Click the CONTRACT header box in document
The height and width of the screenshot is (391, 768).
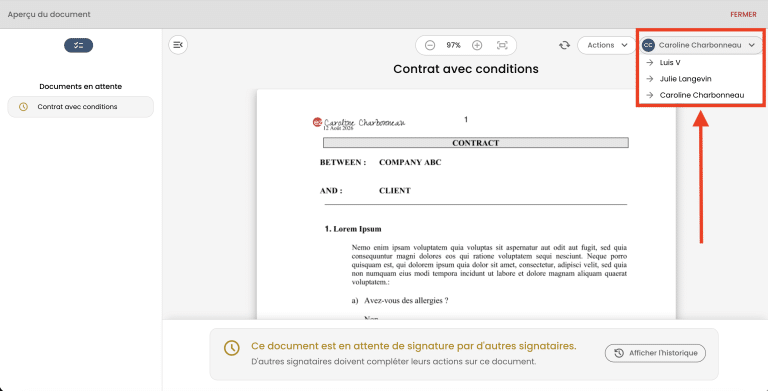(476, 143)
